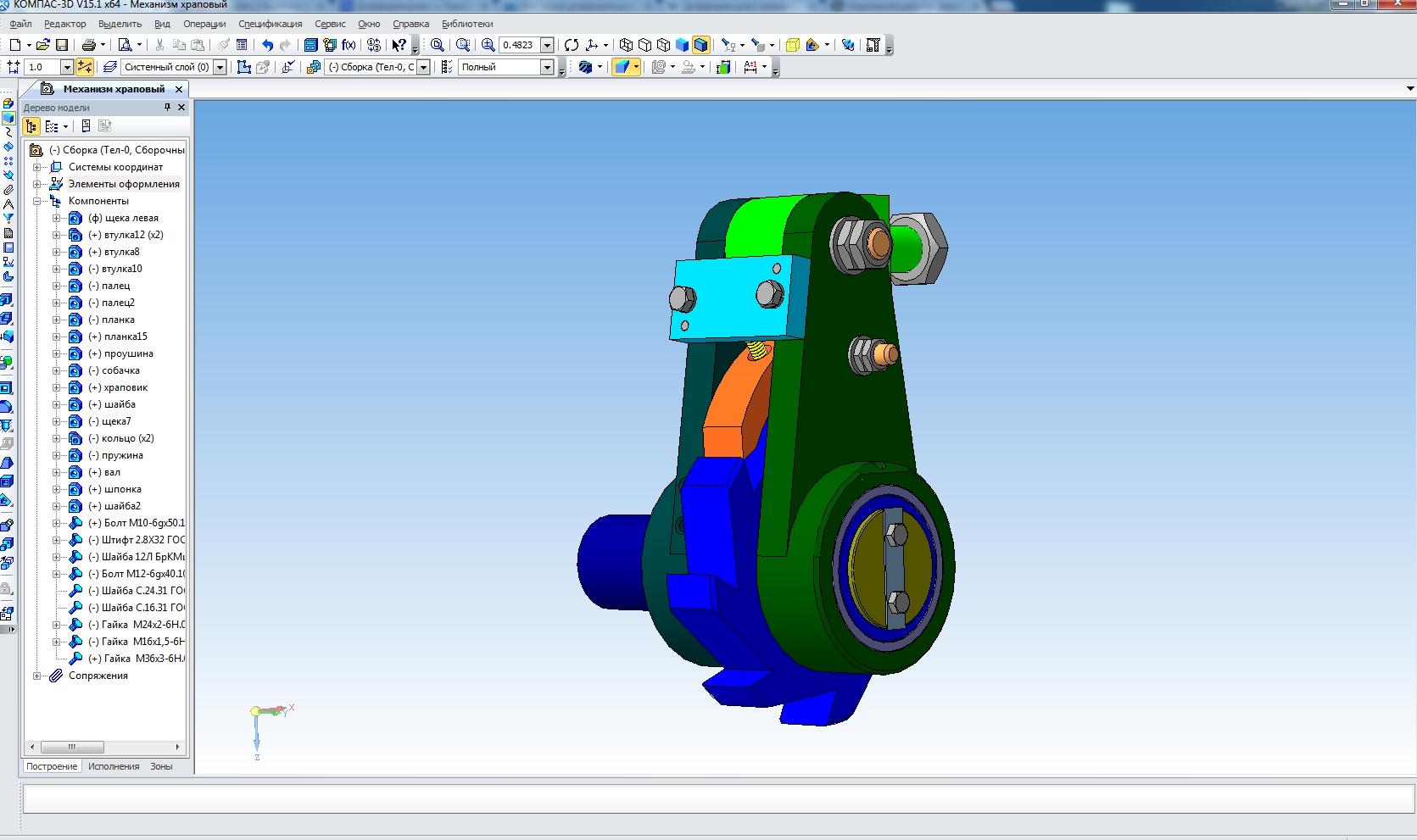This screenshot has height=840, width=1417.
Task: Click the Undo arrow icon
Action: click(x=267, y=45)
